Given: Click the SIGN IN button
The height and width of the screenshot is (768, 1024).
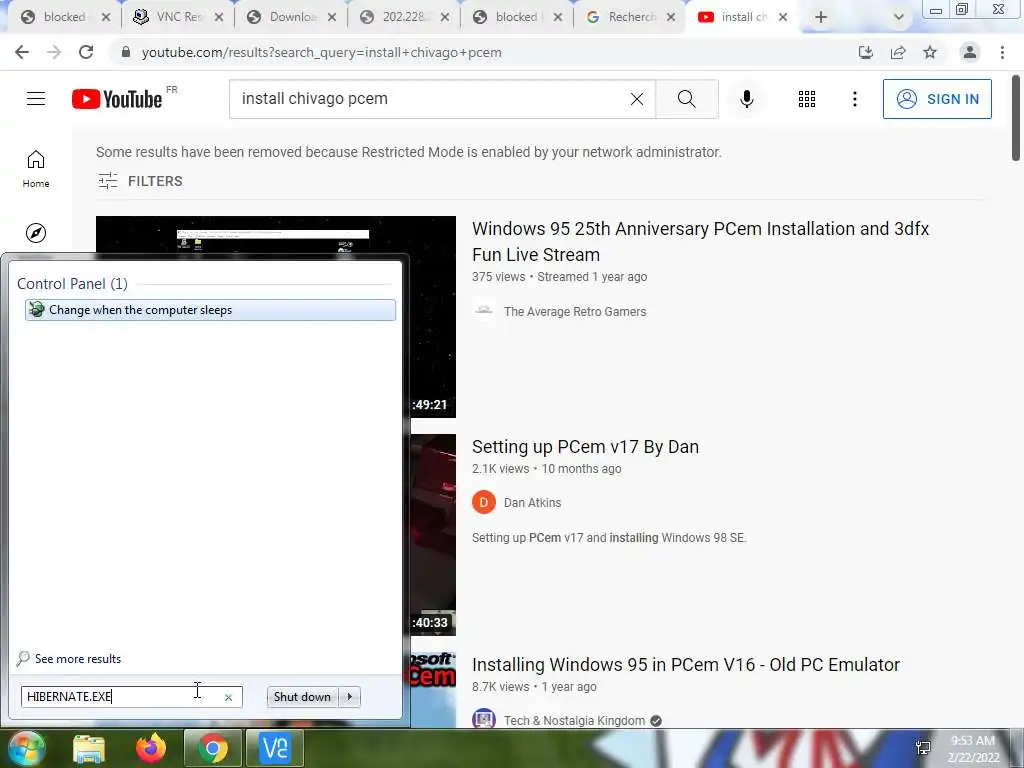Looking at the screenshot, I should [x=937, y=99].
